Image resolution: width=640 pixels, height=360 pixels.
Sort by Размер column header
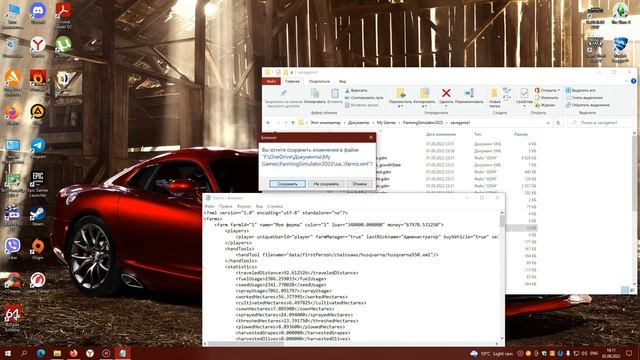click(x=521, y=134)
